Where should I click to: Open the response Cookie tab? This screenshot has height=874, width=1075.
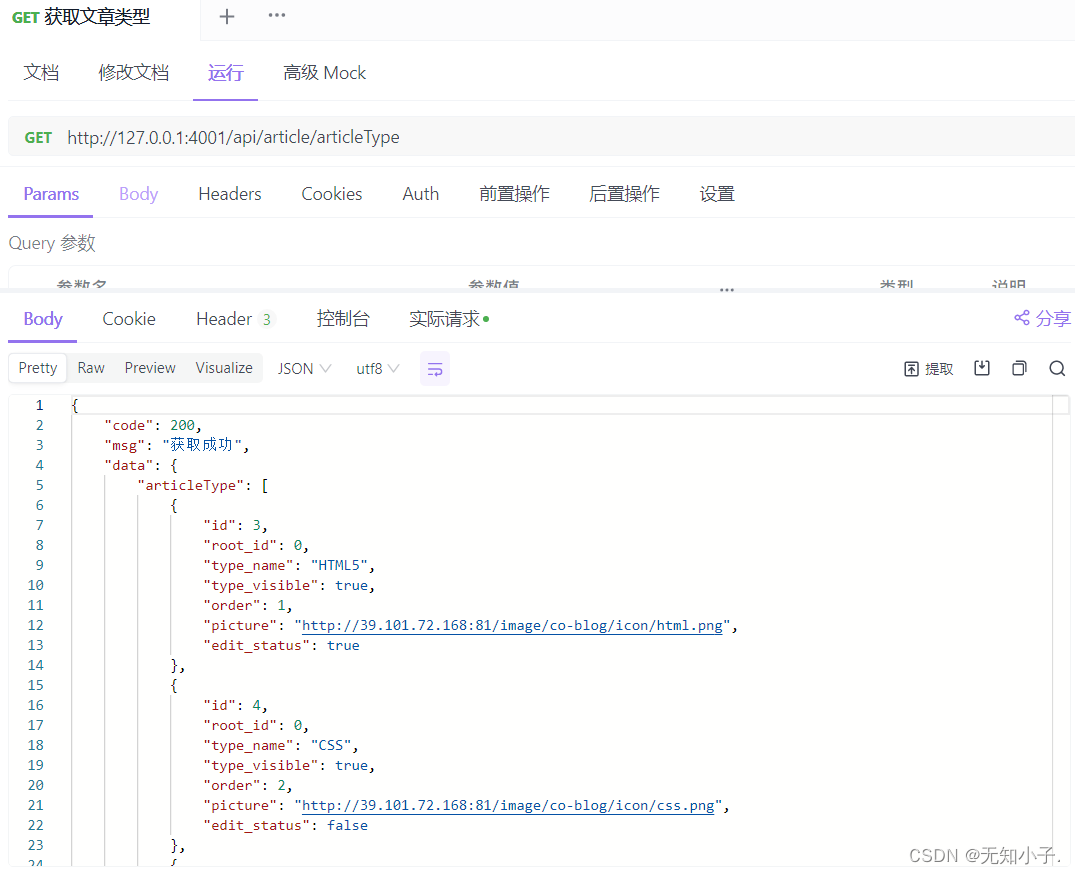(x=129, y=319)
